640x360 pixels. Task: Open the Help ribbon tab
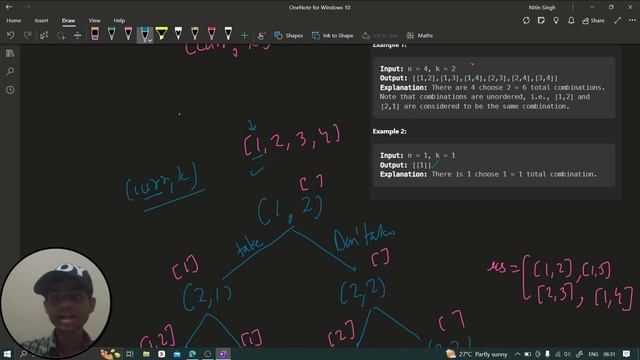119,20
